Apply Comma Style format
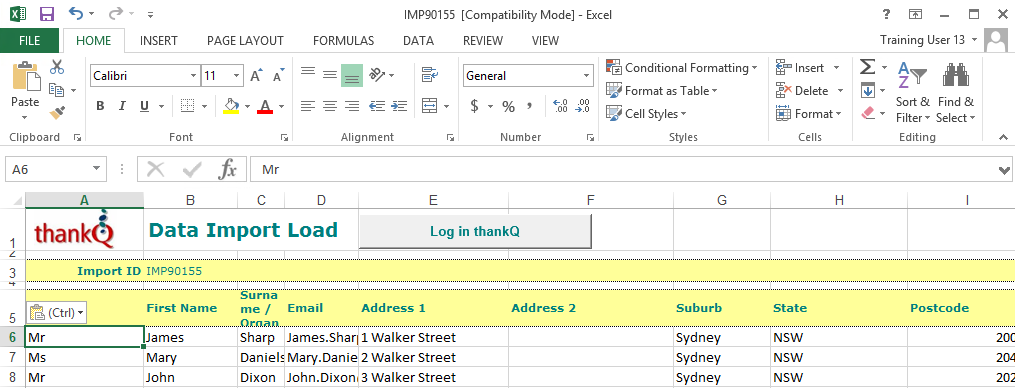This screenshot has height=388, width=1015. [x=530, y=105]
